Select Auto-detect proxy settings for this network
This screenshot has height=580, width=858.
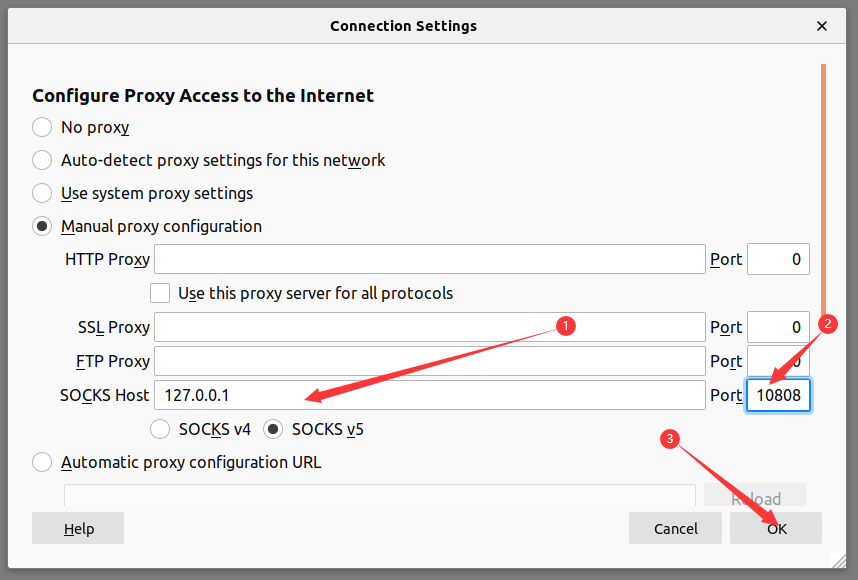point(42,160)
